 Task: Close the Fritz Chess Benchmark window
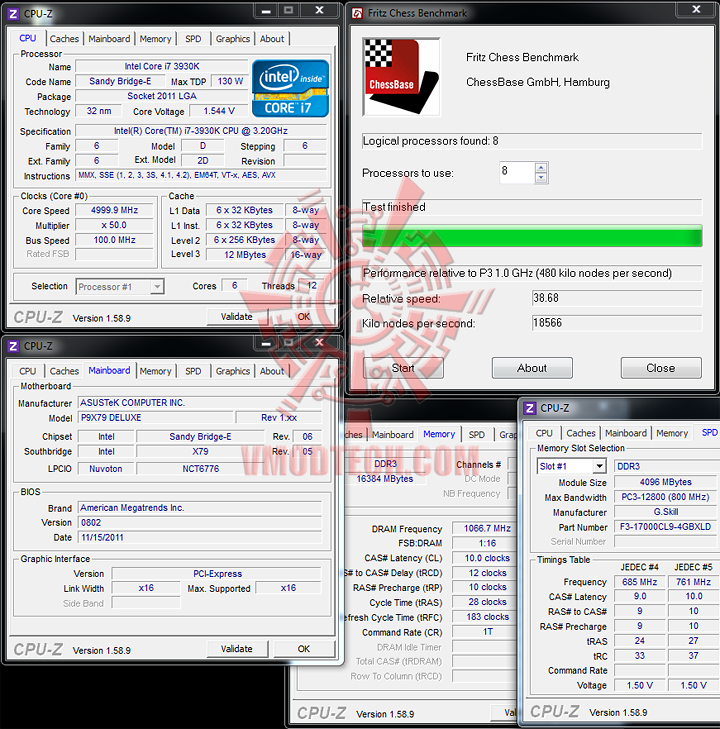696,9
